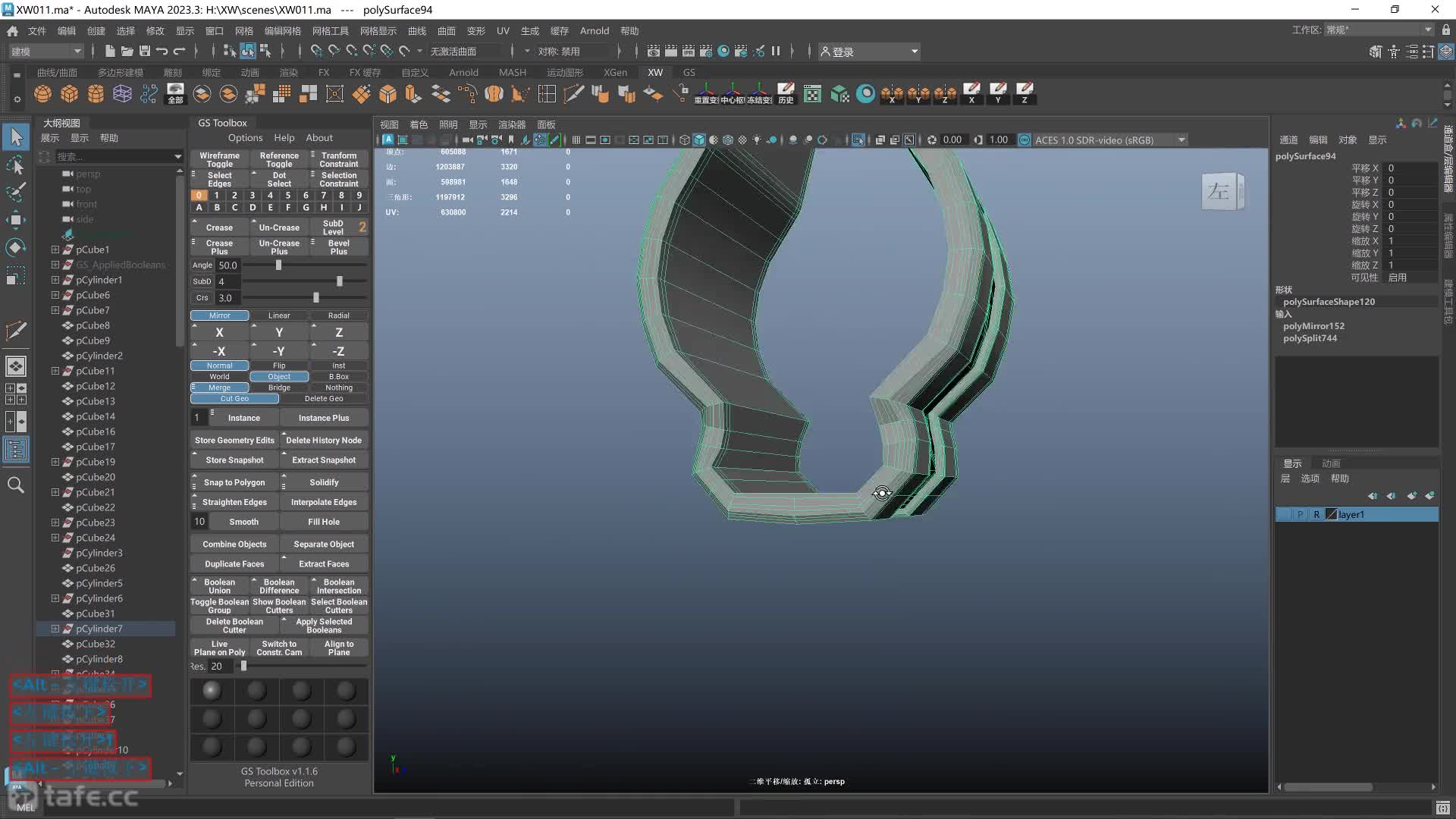Click the polygon cube shelf icon
1456x819 pixels.
pyautogui.click(x=70, y=94)
